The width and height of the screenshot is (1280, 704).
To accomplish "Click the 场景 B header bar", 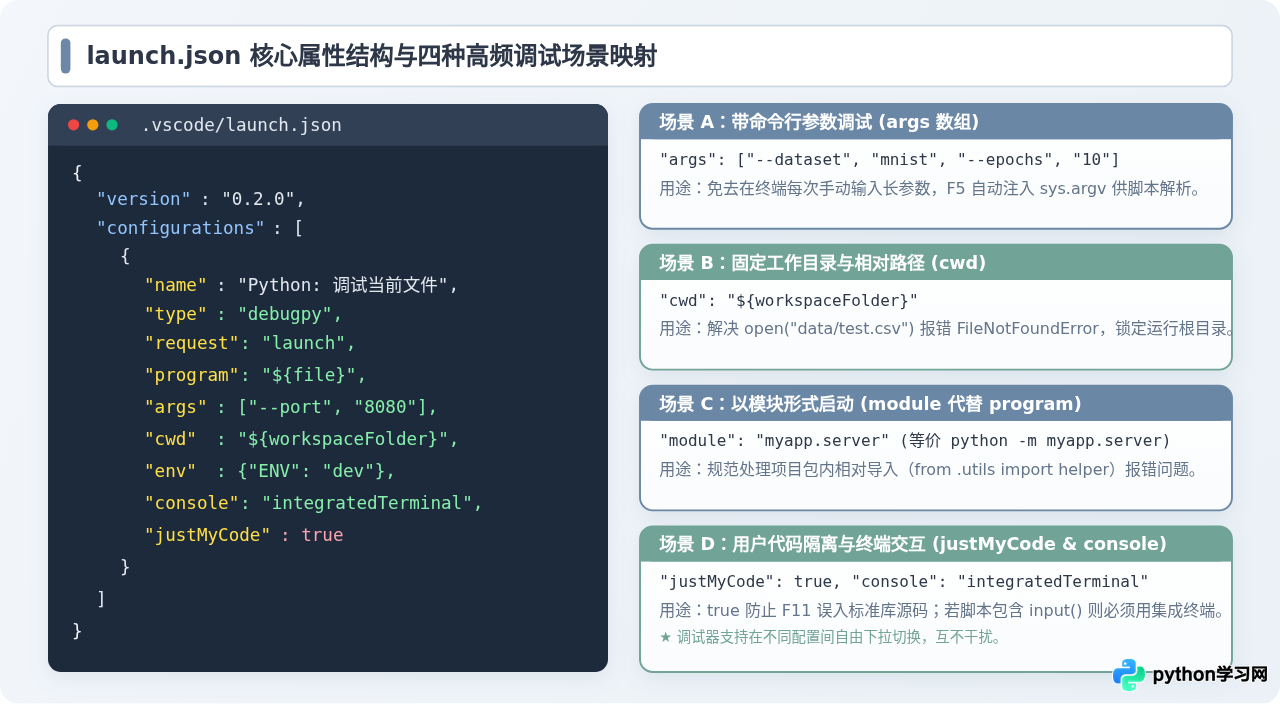I will click(x=936, y=262).
